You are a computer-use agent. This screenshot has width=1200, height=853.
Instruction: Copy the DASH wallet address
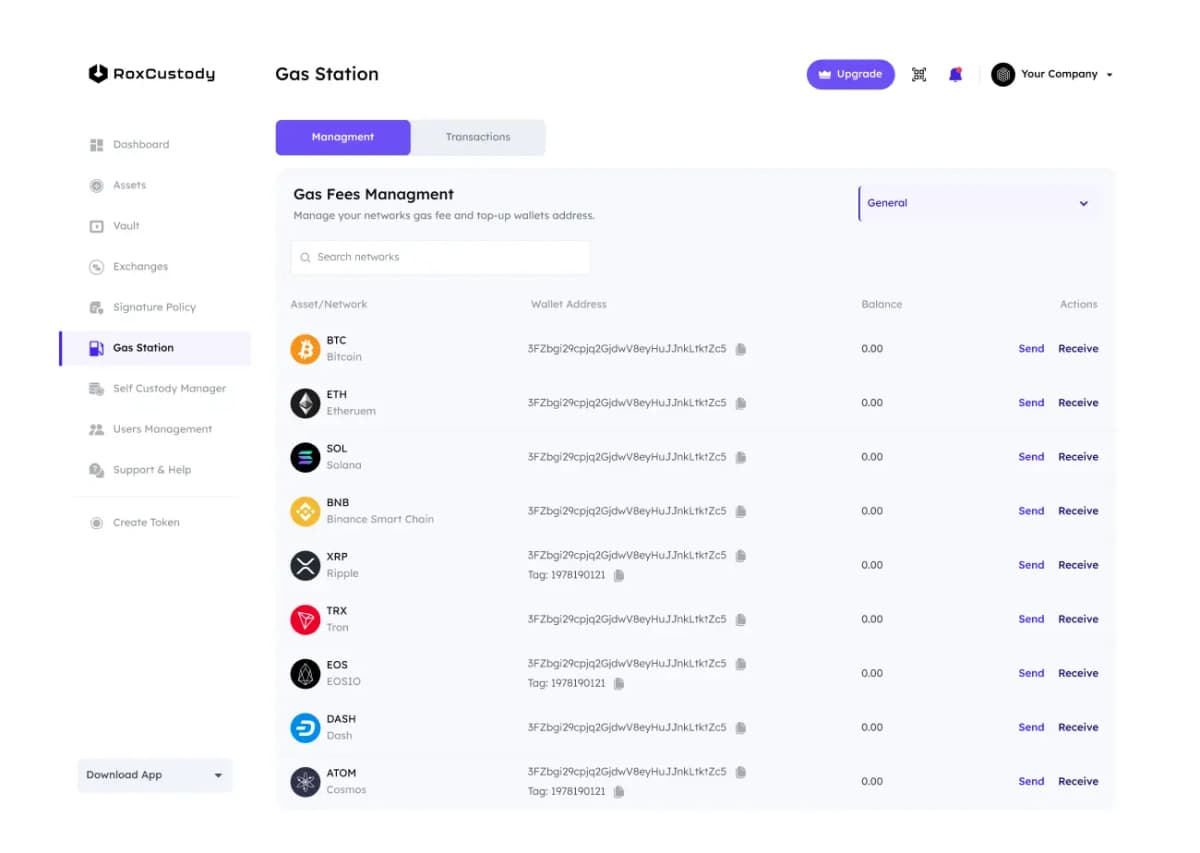pyautogui.click(x=741, y=728)
